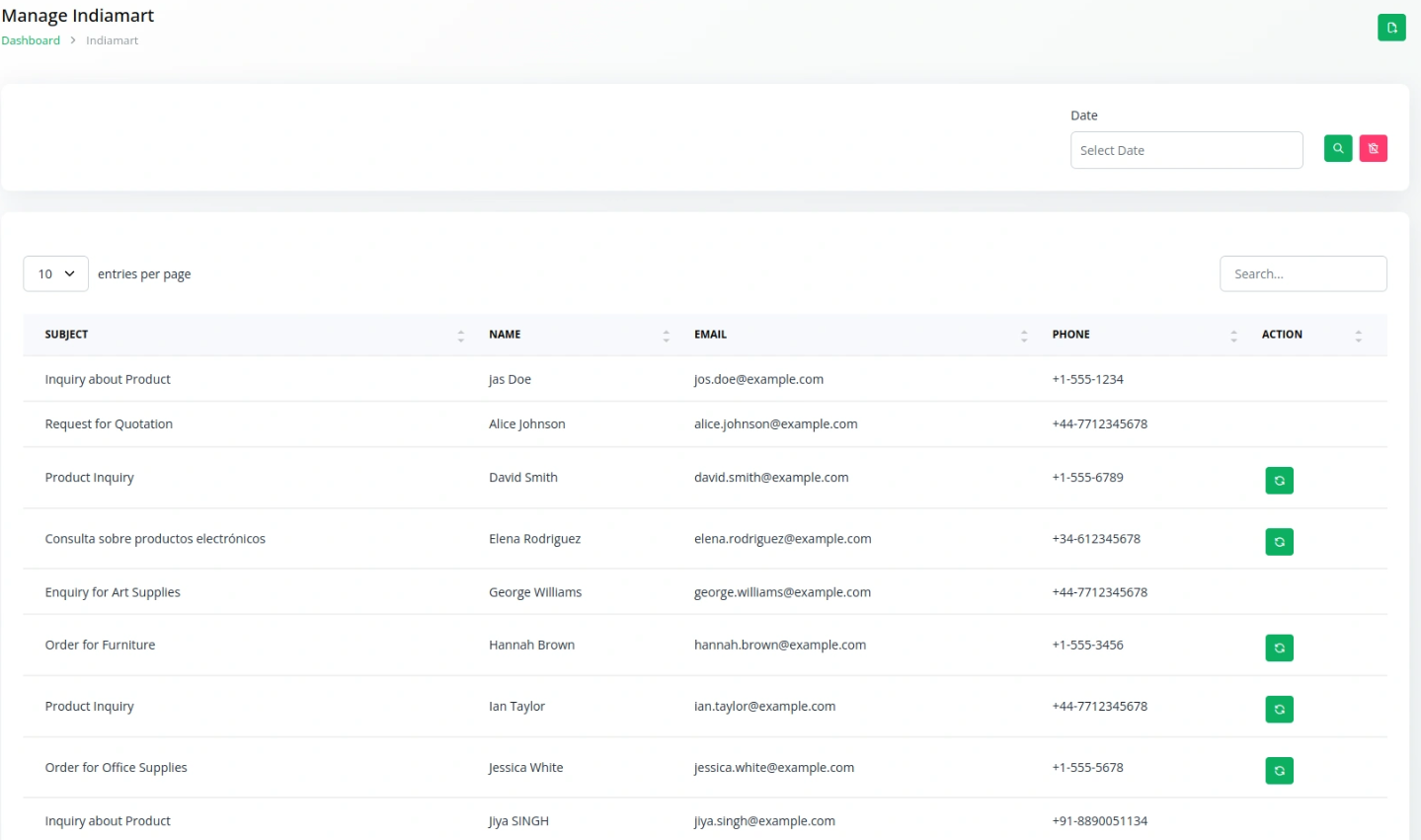The image size is (1421, 840).
Task: Click the Indiamart breadcrumb item
Action: 112,40
